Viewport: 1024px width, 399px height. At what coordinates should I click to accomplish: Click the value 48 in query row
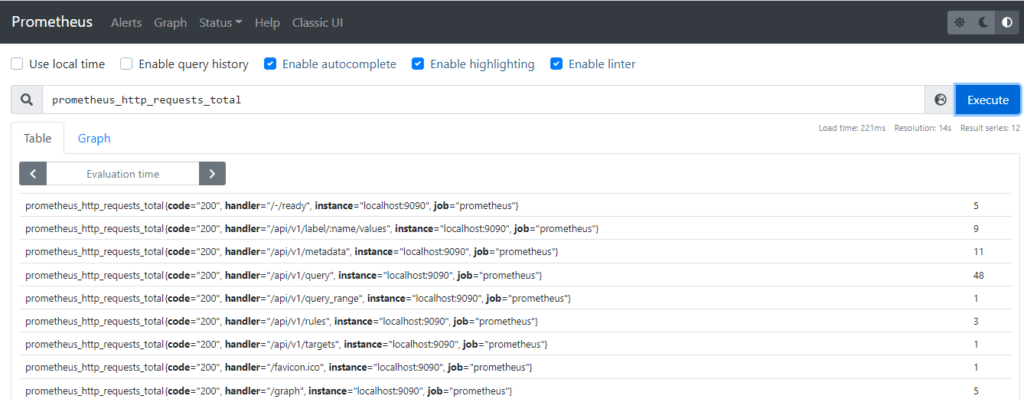[x=978, y=275]
